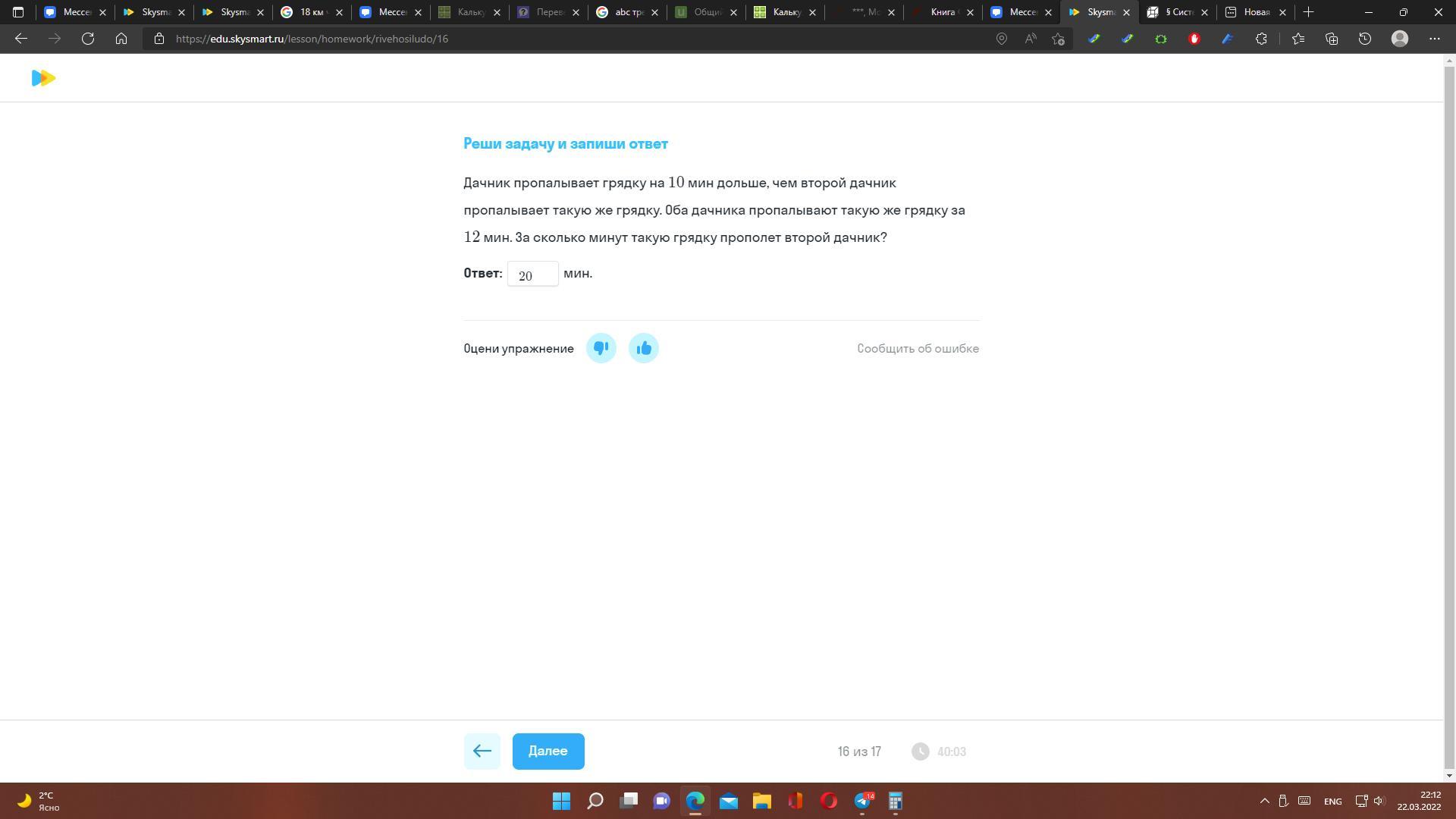Screen dimensions: 1456x819
Task: Open tab actions menu button
Action: (x=18, y=12)
